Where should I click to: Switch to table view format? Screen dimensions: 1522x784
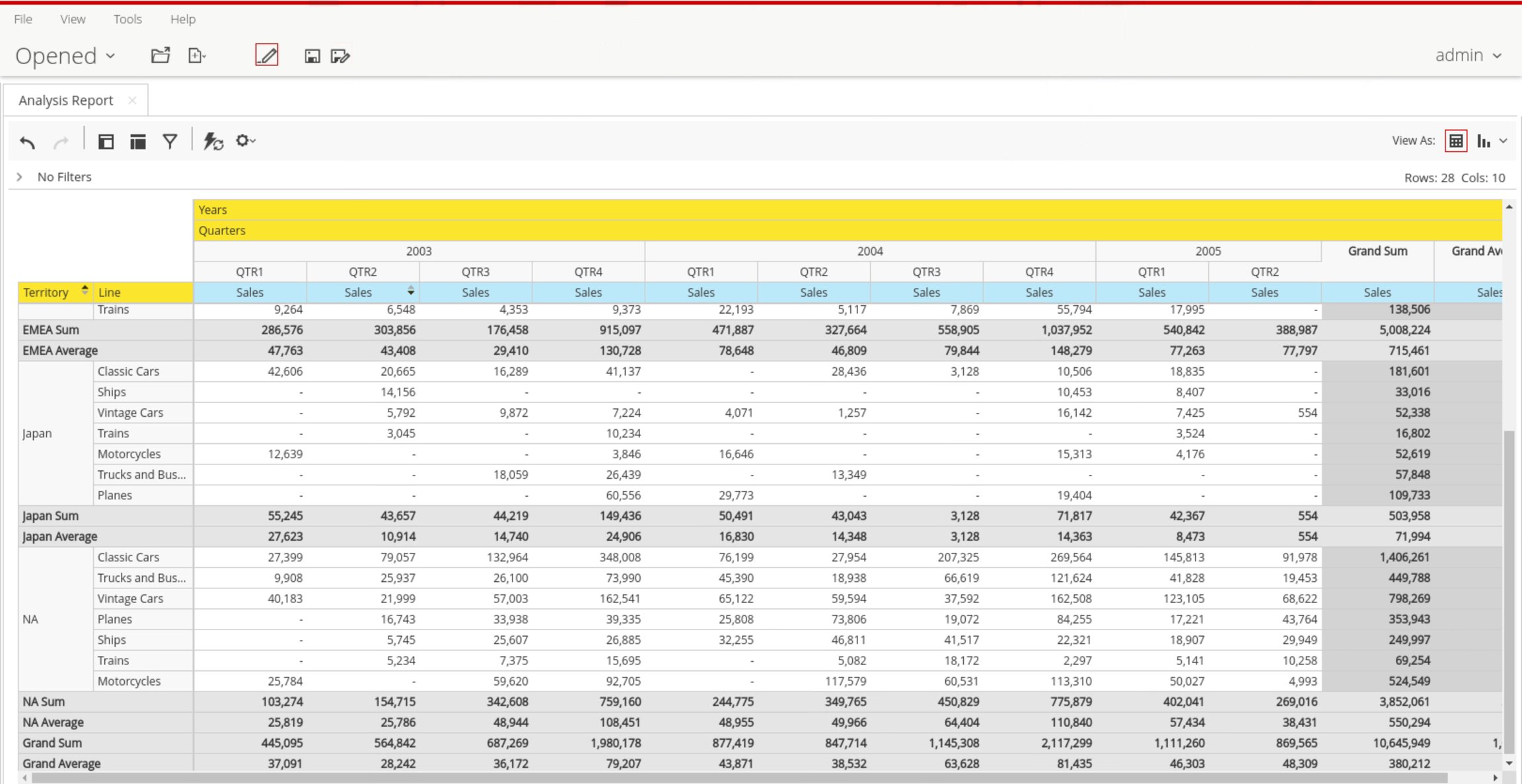tap(1456, 141)
